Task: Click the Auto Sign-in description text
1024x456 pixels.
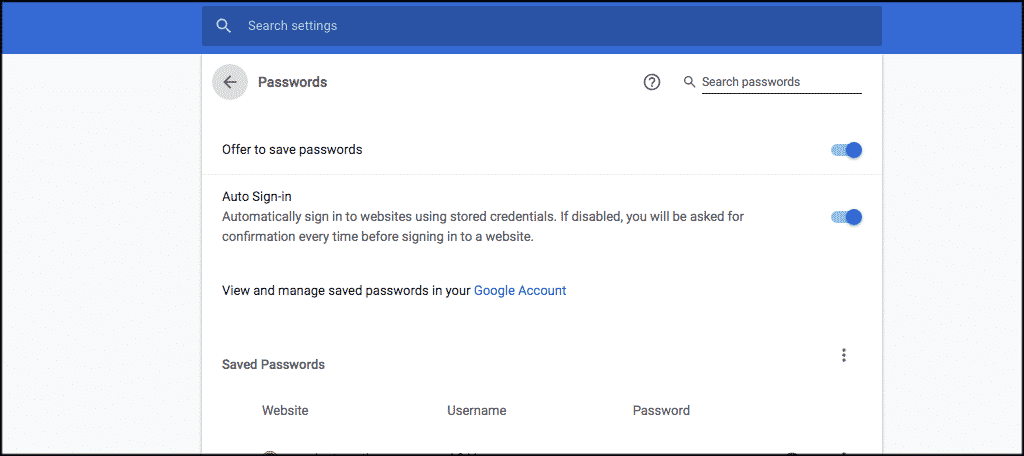Action: coord(482,226)
